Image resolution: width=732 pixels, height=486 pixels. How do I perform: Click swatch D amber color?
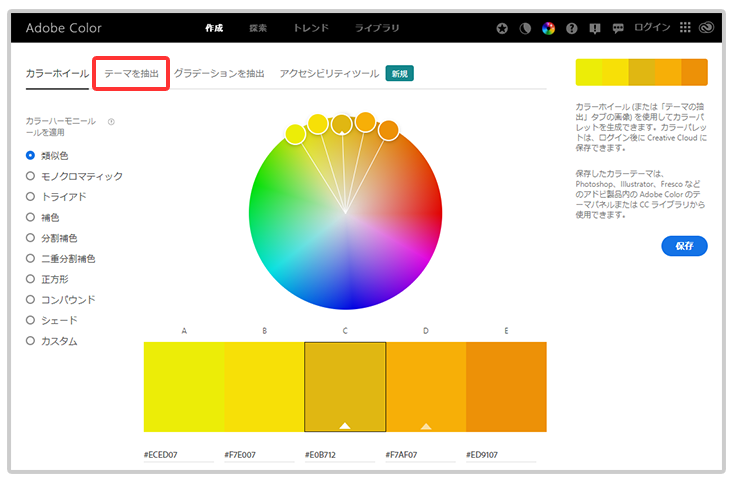426,387
